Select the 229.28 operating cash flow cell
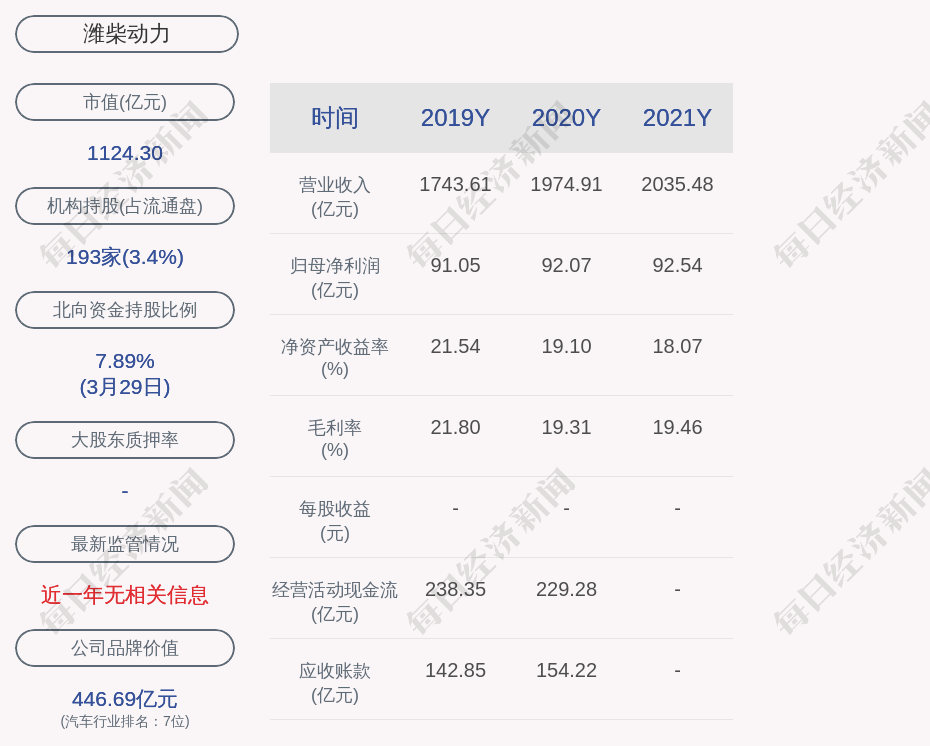 tap(566, 589)
